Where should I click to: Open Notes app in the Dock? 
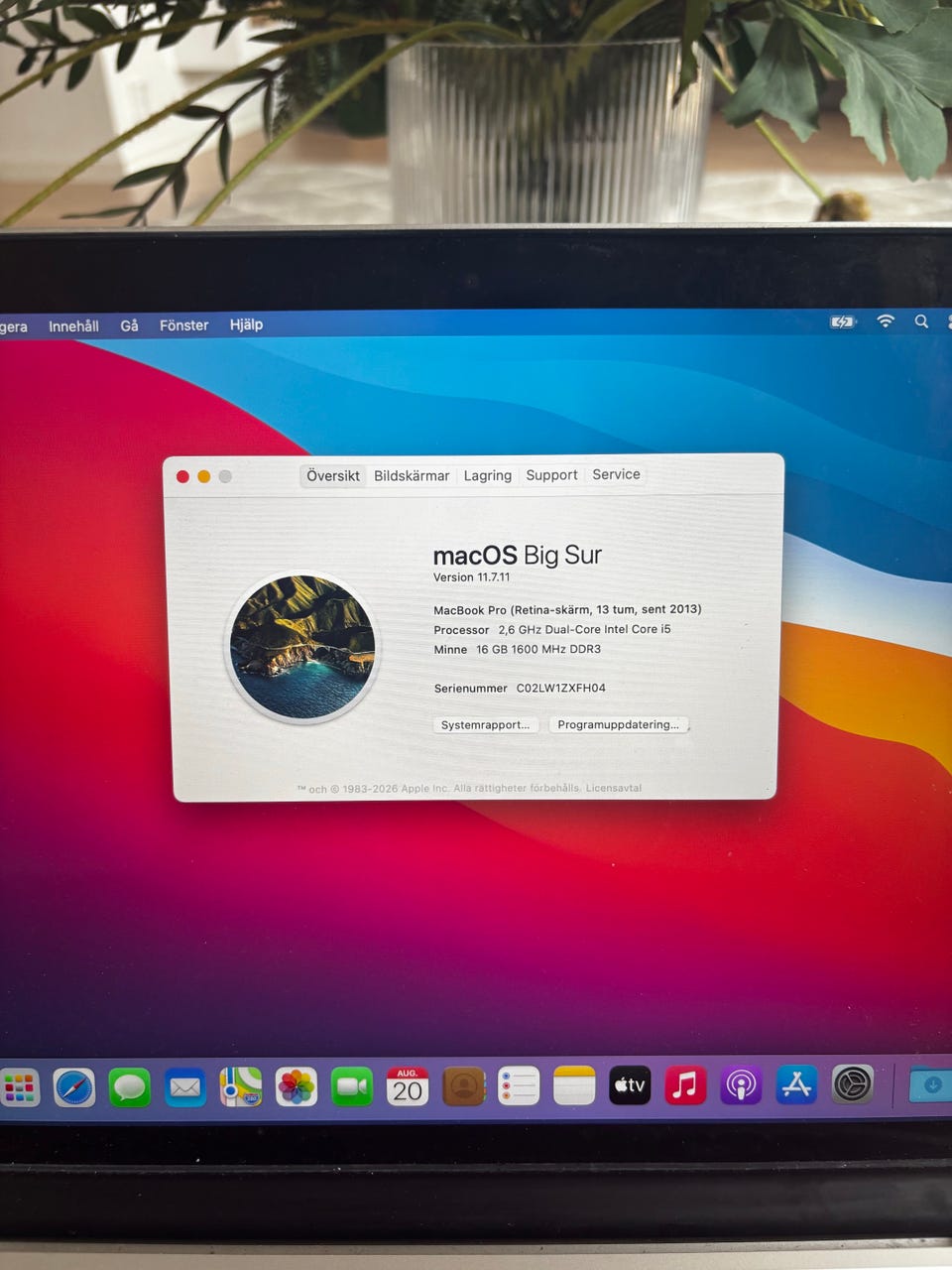point(574,1085)
